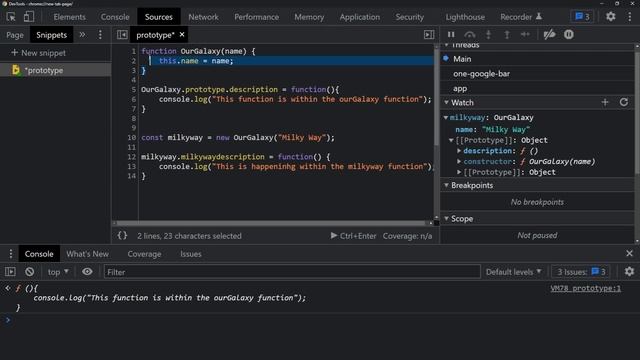Expand the description property
The width and height of the screenshot is (640, 360).
[x=459, y=151]
